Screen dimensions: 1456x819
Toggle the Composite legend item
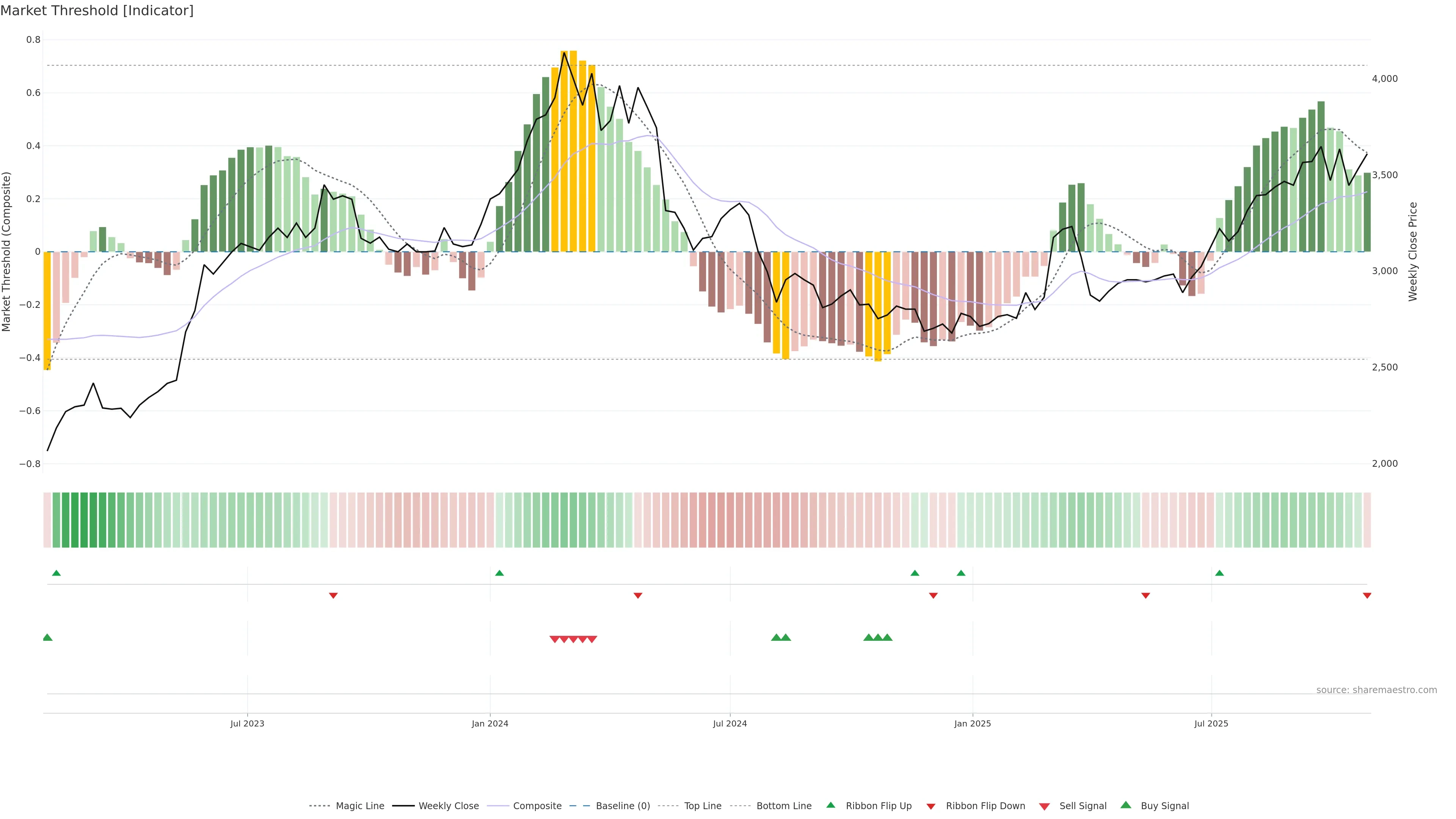click(x=537, y=806)
